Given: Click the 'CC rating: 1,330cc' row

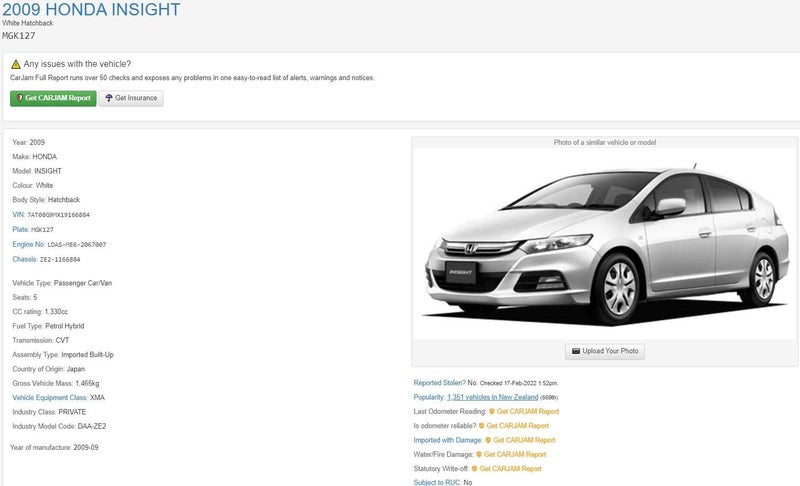Looking at the screenshot, I should (x=40, y=312).
